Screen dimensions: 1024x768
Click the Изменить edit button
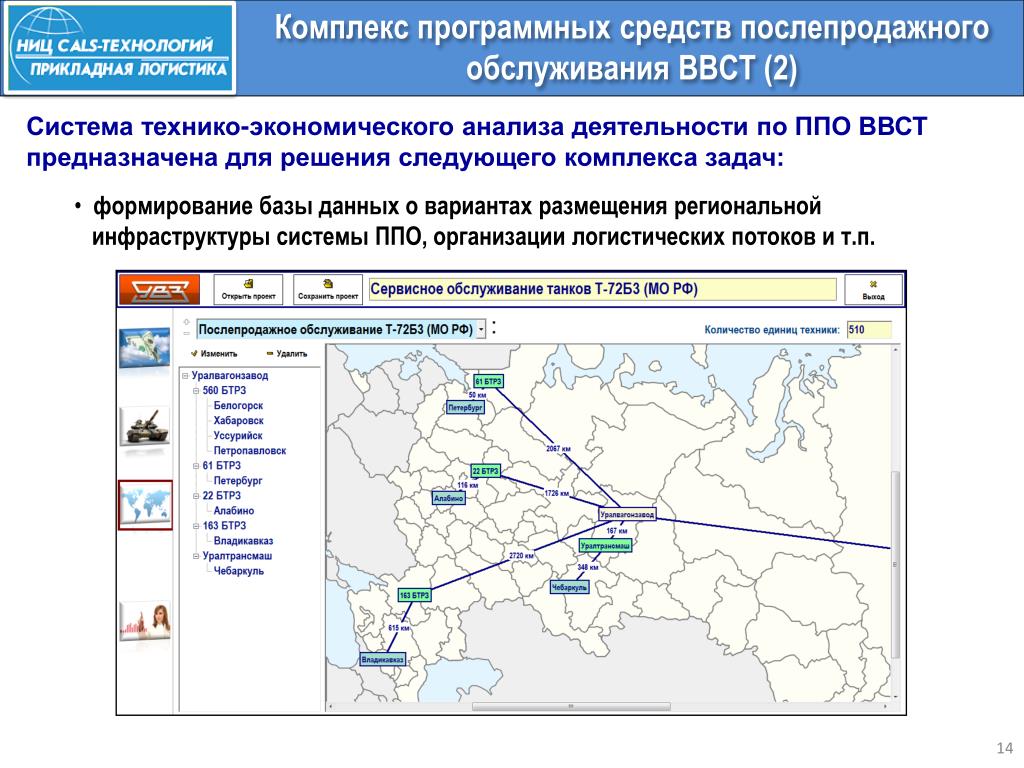(214, 353)
